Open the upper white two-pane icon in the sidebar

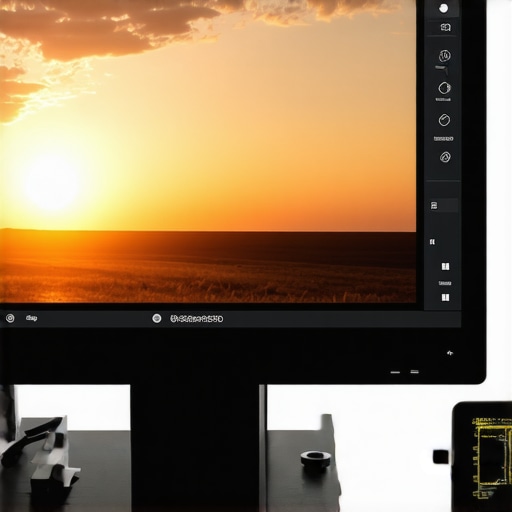pos(445,266)
